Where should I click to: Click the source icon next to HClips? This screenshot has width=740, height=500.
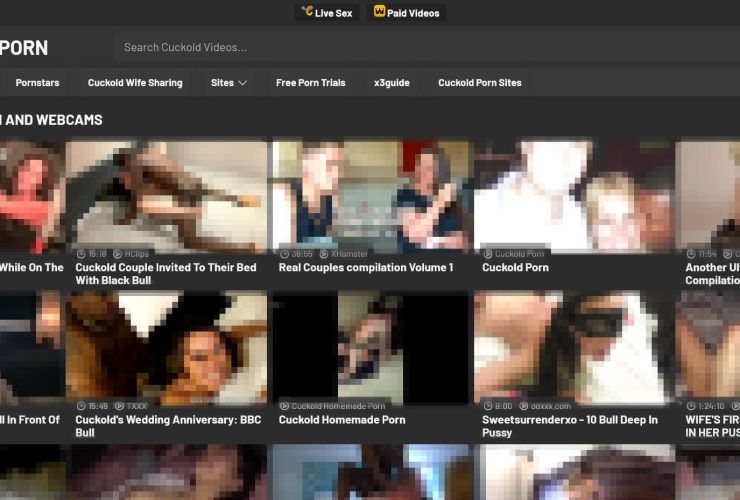tap(118, 254)
